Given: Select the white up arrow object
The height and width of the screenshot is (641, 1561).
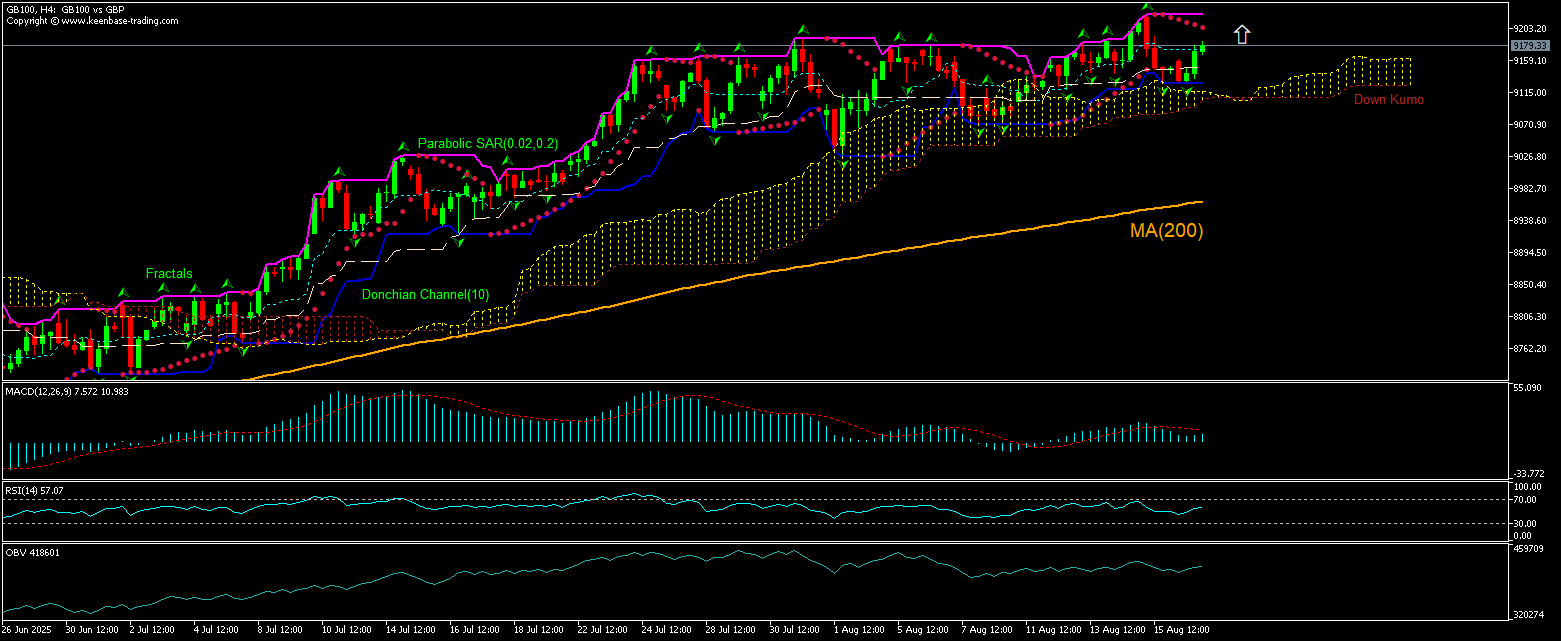Looking at the screenshot, I should click(1242, 33).
